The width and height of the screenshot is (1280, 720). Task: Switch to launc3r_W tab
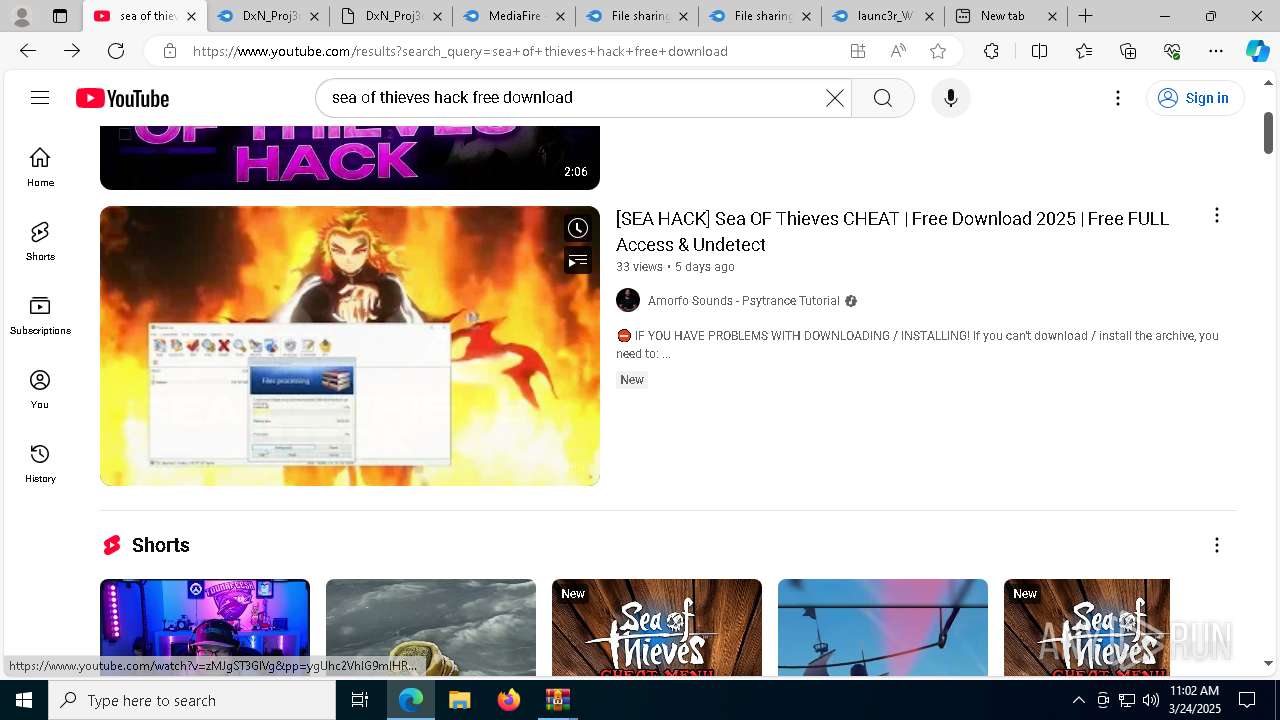(x=883, y=16)
